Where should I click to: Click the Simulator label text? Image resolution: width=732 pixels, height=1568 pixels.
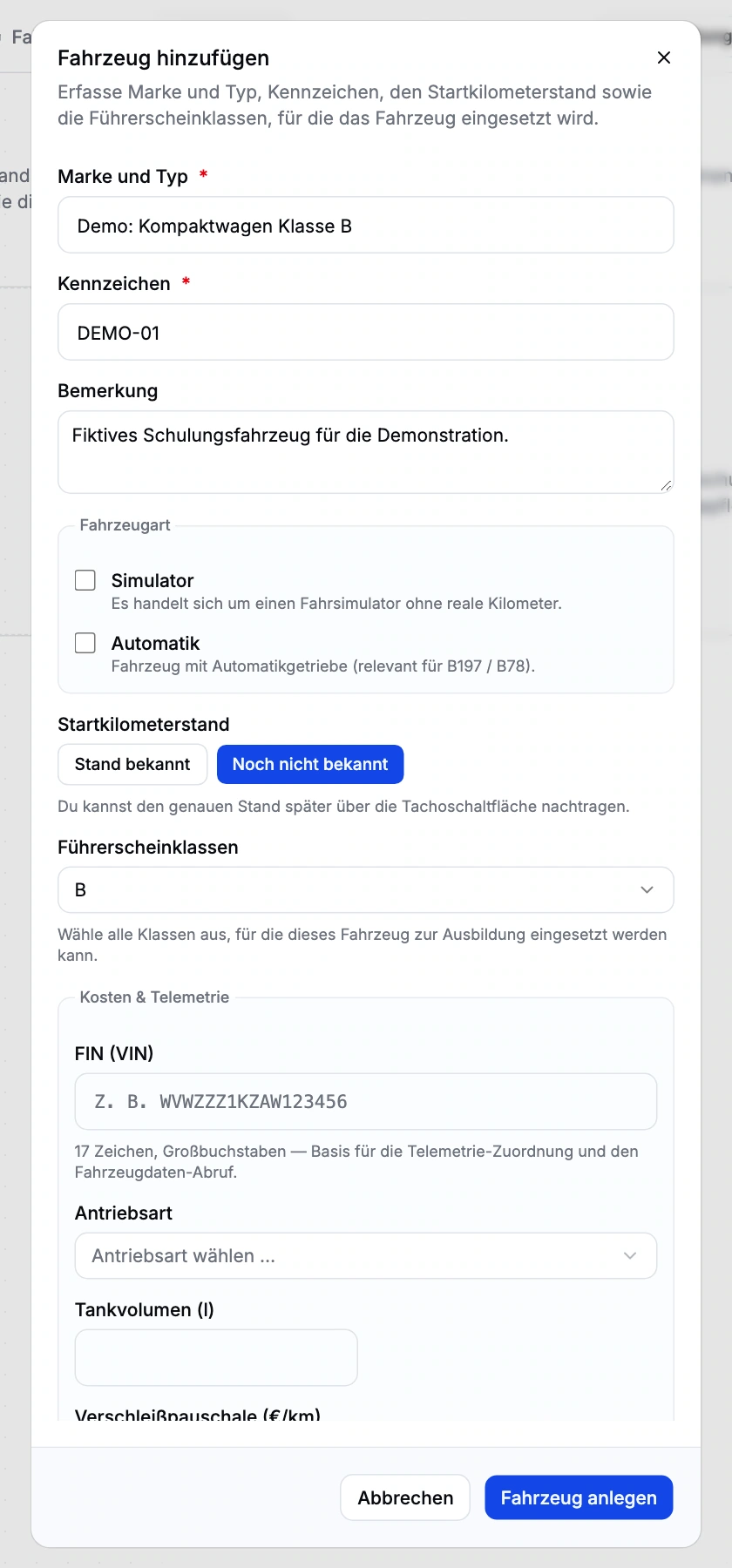click(152, 580)
